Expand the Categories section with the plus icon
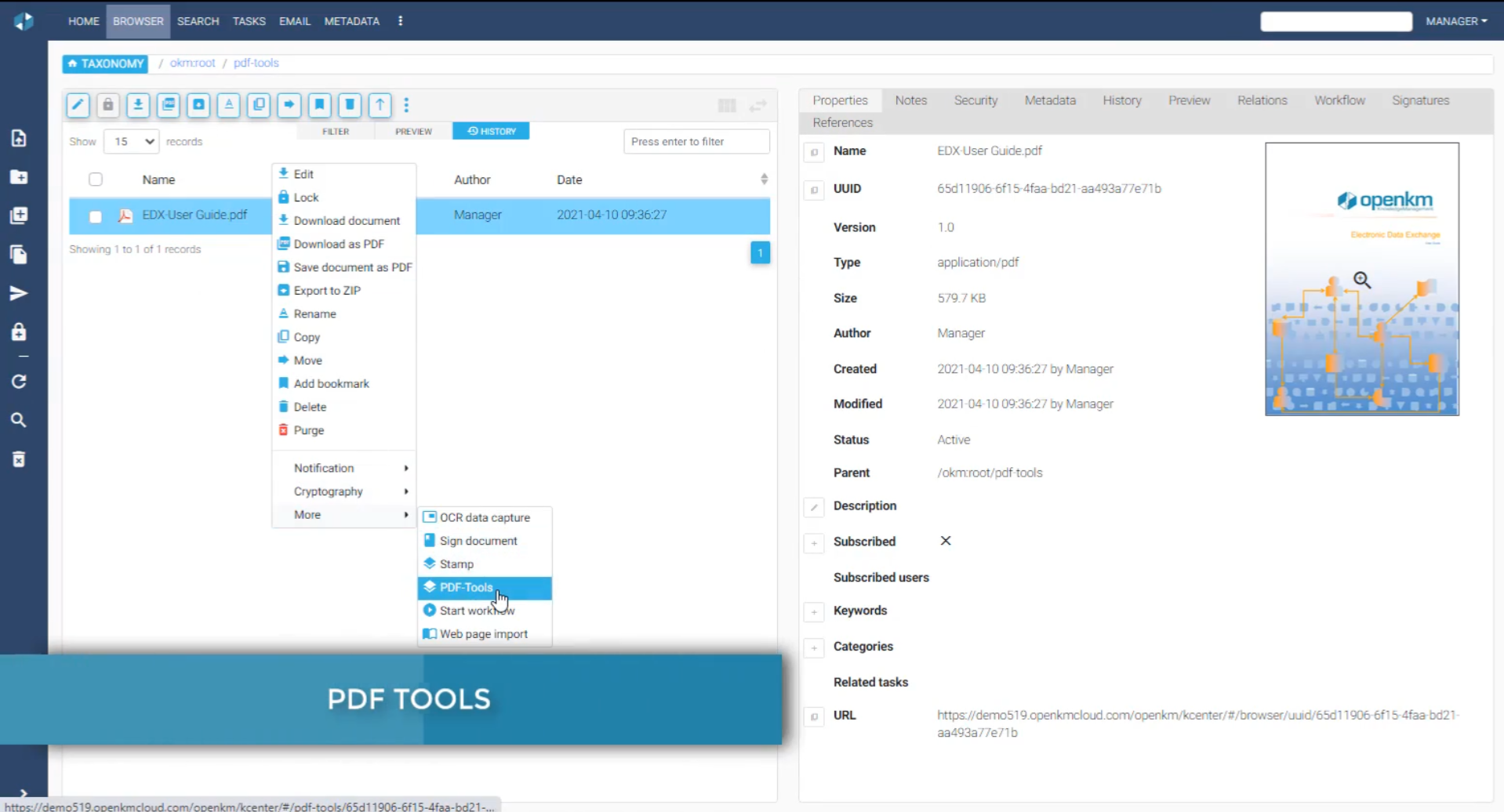 tap(814, 648)
